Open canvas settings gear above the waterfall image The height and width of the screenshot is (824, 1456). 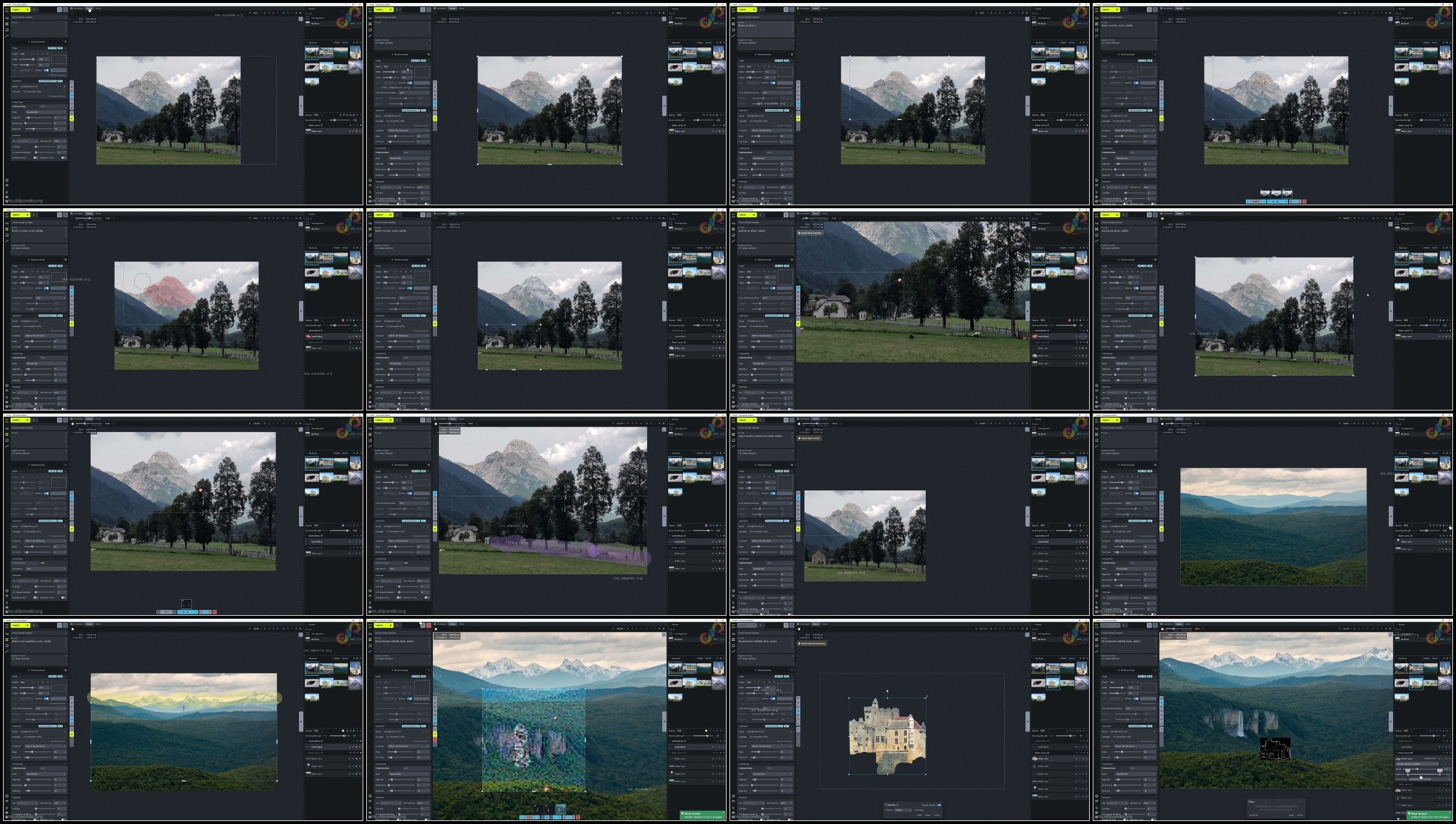click(x=1390, y=628)
